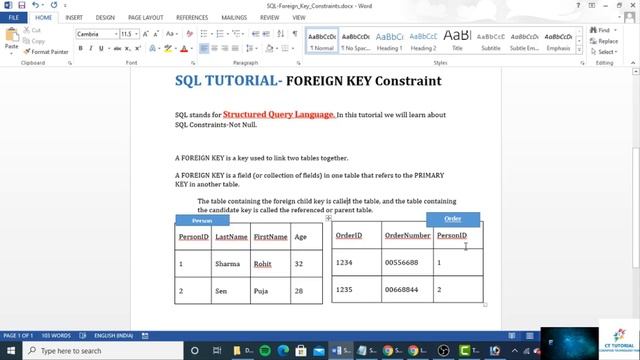640x360 pixels.
Task: Switch to Print Layout view
Action: pos(529,336)
